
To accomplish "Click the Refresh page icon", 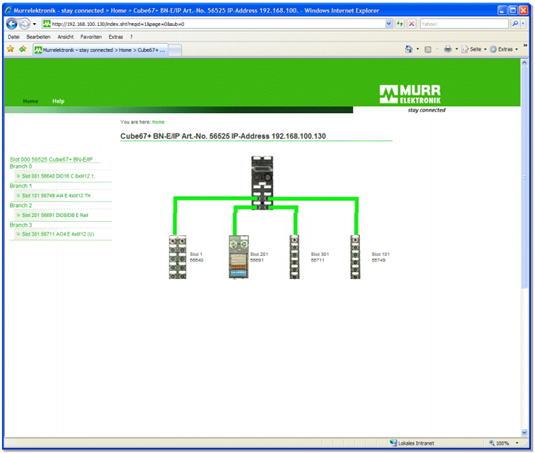I will [x=400, y=24].
